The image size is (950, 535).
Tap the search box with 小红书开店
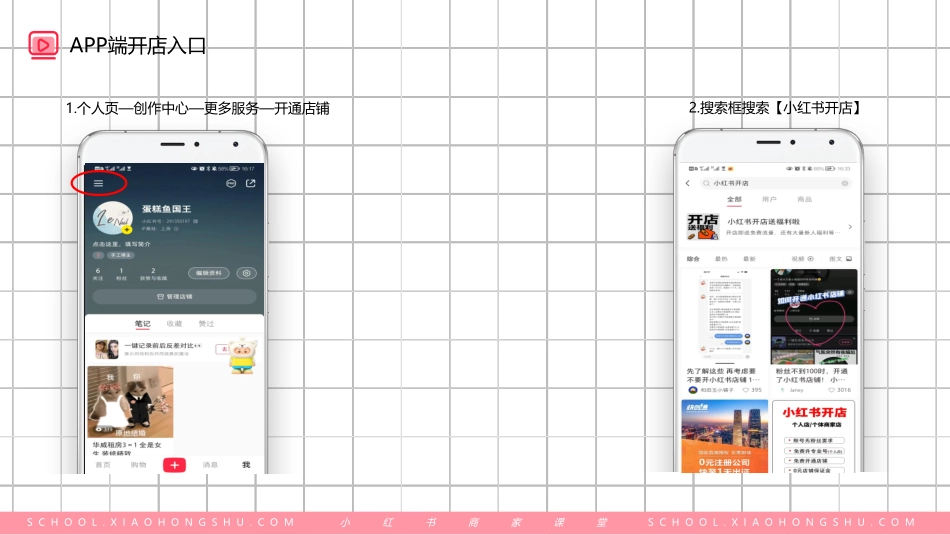click(x=776, y=183)
